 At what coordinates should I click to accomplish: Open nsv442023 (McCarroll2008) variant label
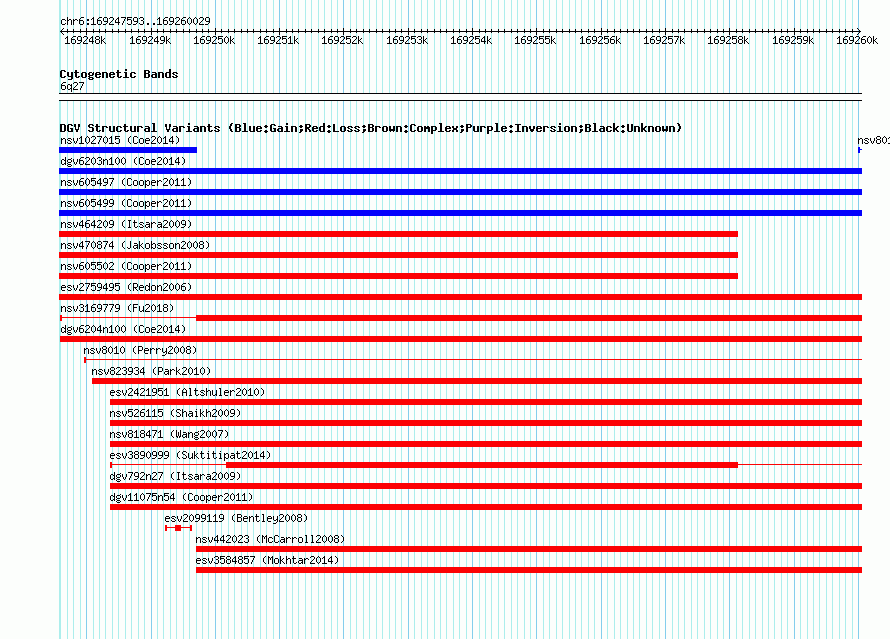[270, 539]
